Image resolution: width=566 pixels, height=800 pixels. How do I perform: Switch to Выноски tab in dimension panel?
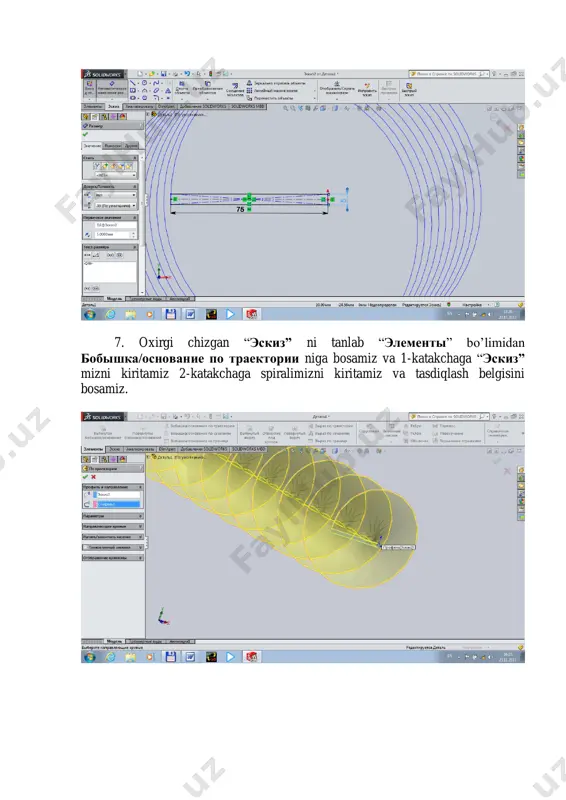113,146
